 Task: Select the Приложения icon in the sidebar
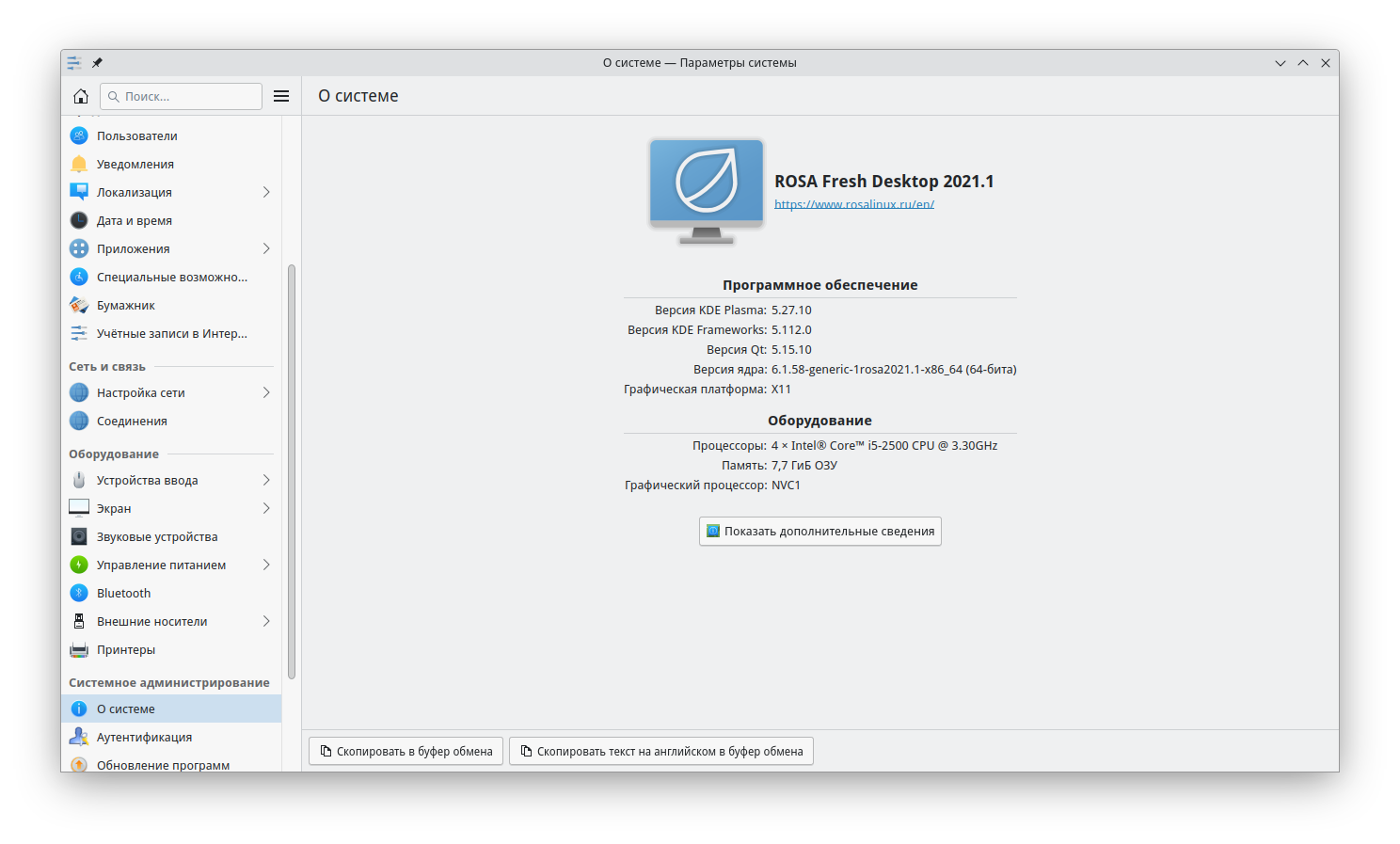point(79,248)
